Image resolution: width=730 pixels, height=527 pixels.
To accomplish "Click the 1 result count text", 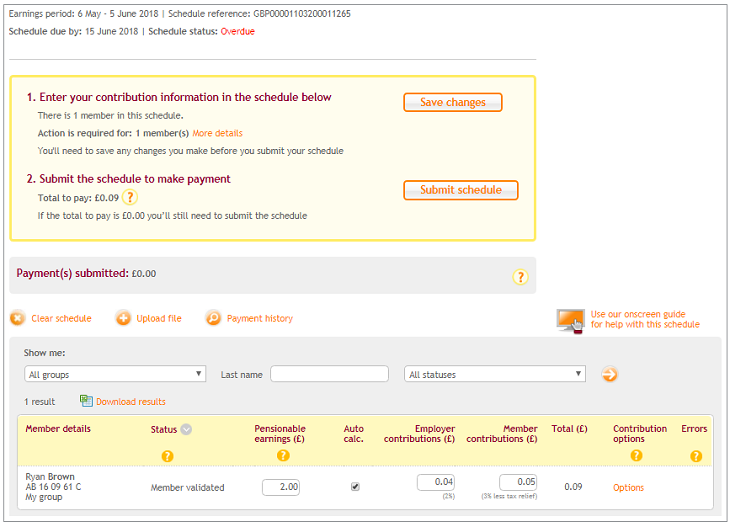I will [40, 401].
